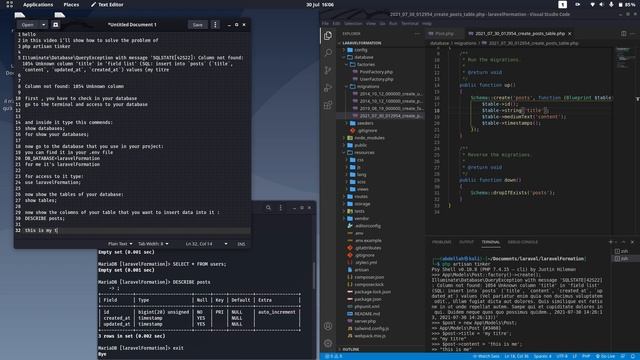
Task: Click the notifications bell in VS Code status bar
Action: 633,356
